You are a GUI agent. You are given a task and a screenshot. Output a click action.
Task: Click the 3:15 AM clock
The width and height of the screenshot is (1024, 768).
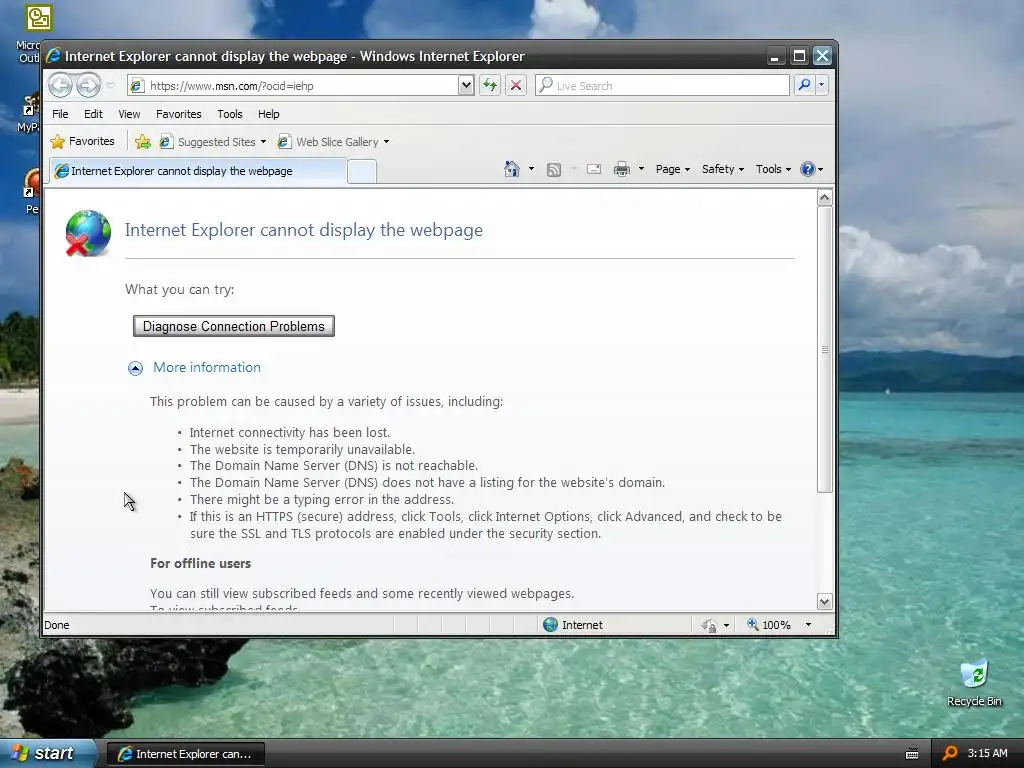(987, 753)
